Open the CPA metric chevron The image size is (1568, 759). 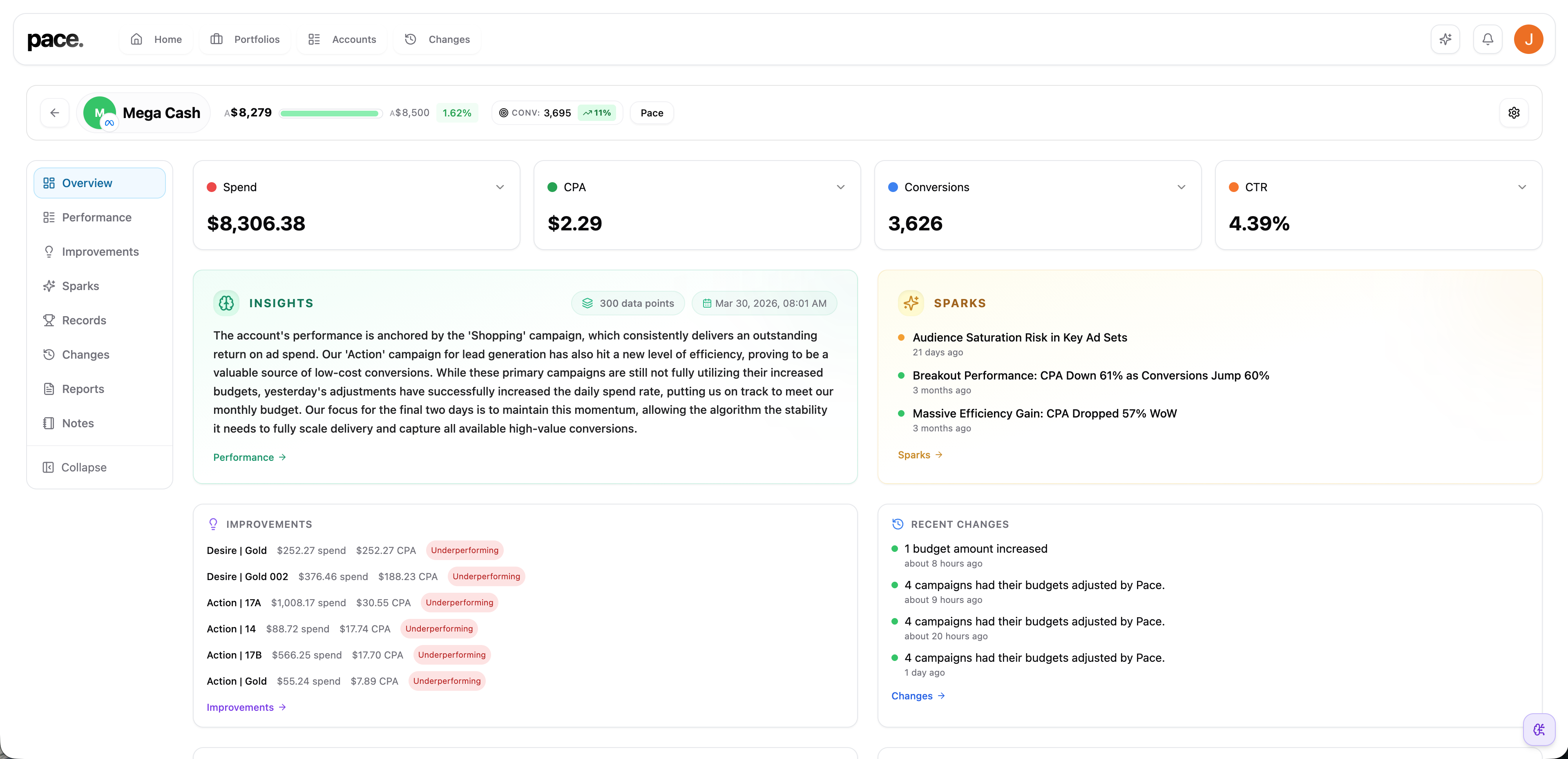point(840,188)
